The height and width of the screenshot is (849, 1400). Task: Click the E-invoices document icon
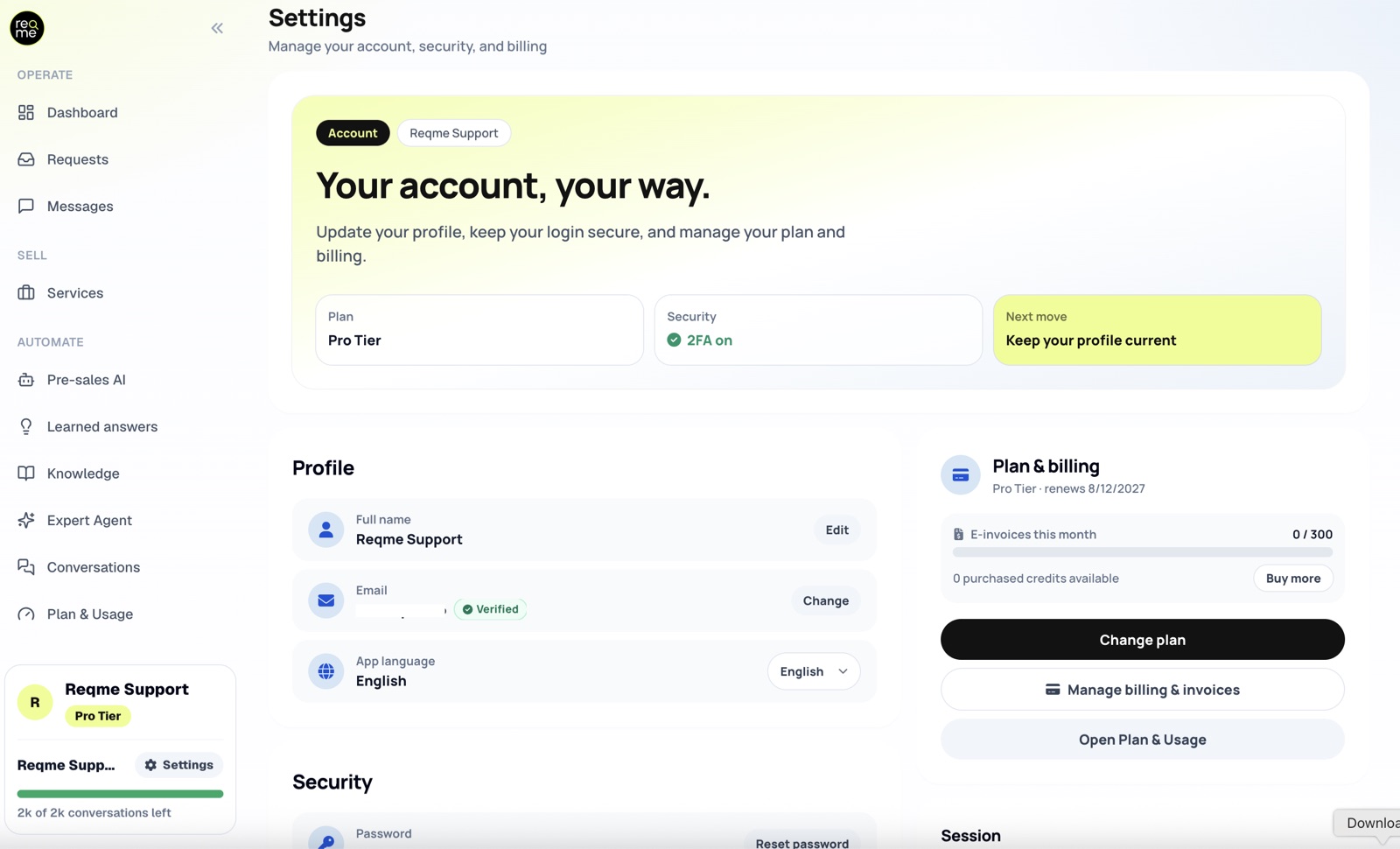pyautogui.click(x=958, y=534)
